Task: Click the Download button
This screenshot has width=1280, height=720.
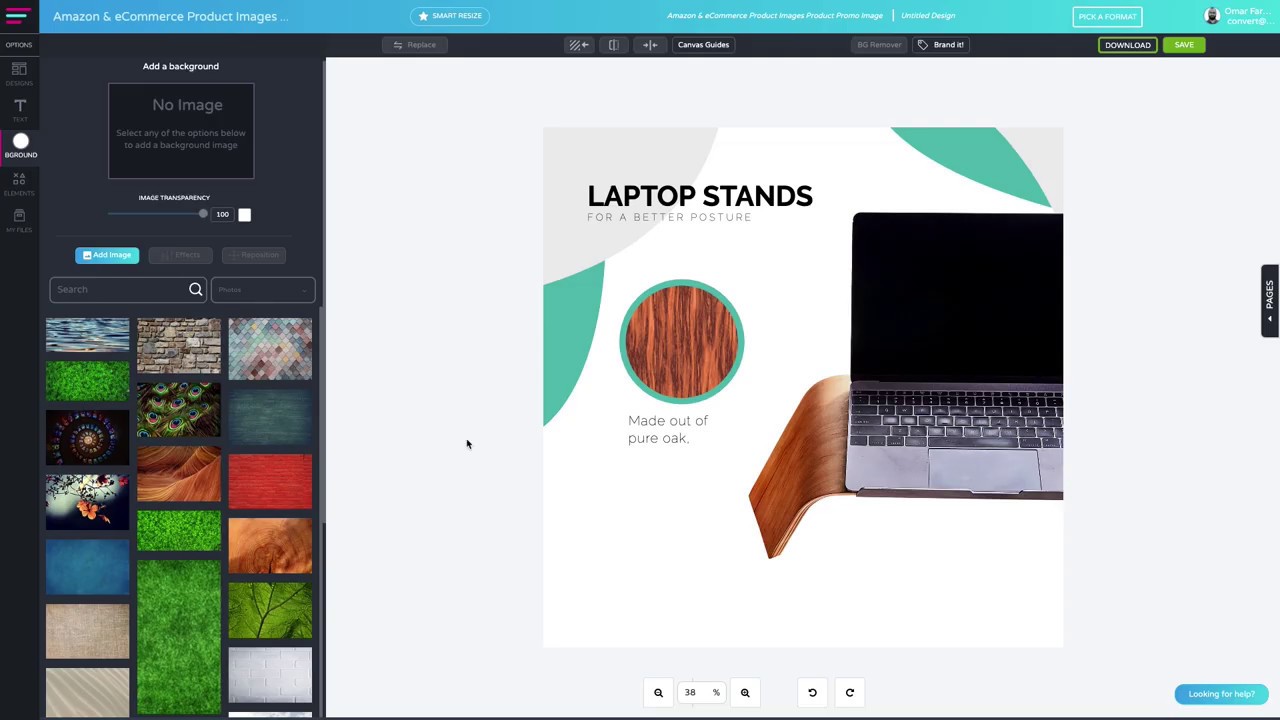Action: click(1127, 44)
